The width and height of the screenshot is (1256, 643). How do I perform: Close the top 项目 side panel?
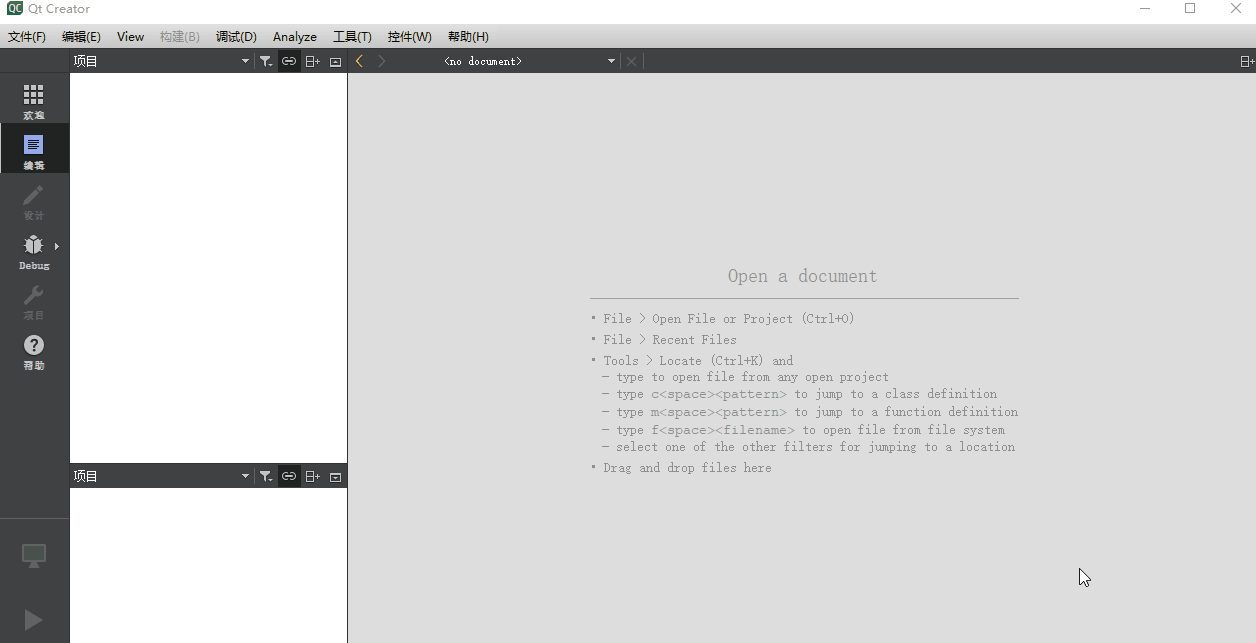pos(336,61)
